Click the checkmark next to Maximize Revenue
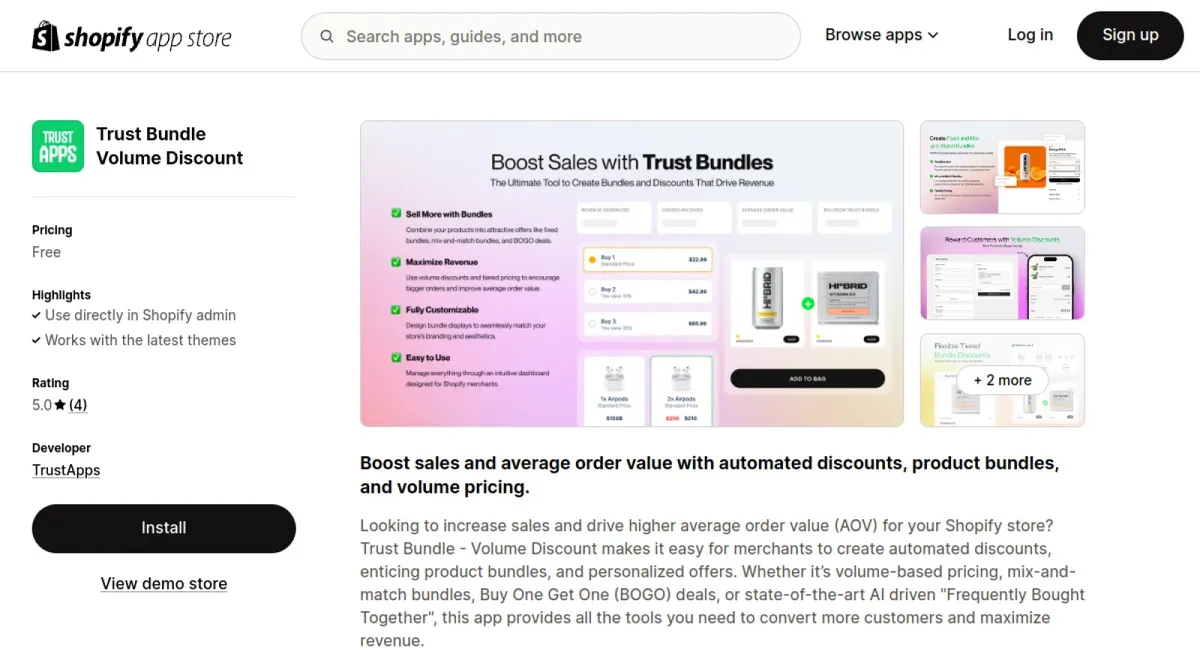 [x=397, y=262]
